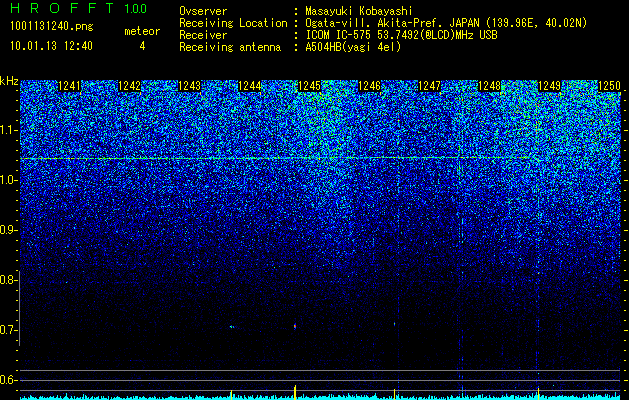Click the 1242 time marker
The image size is (629, 400).
point(130,86)
